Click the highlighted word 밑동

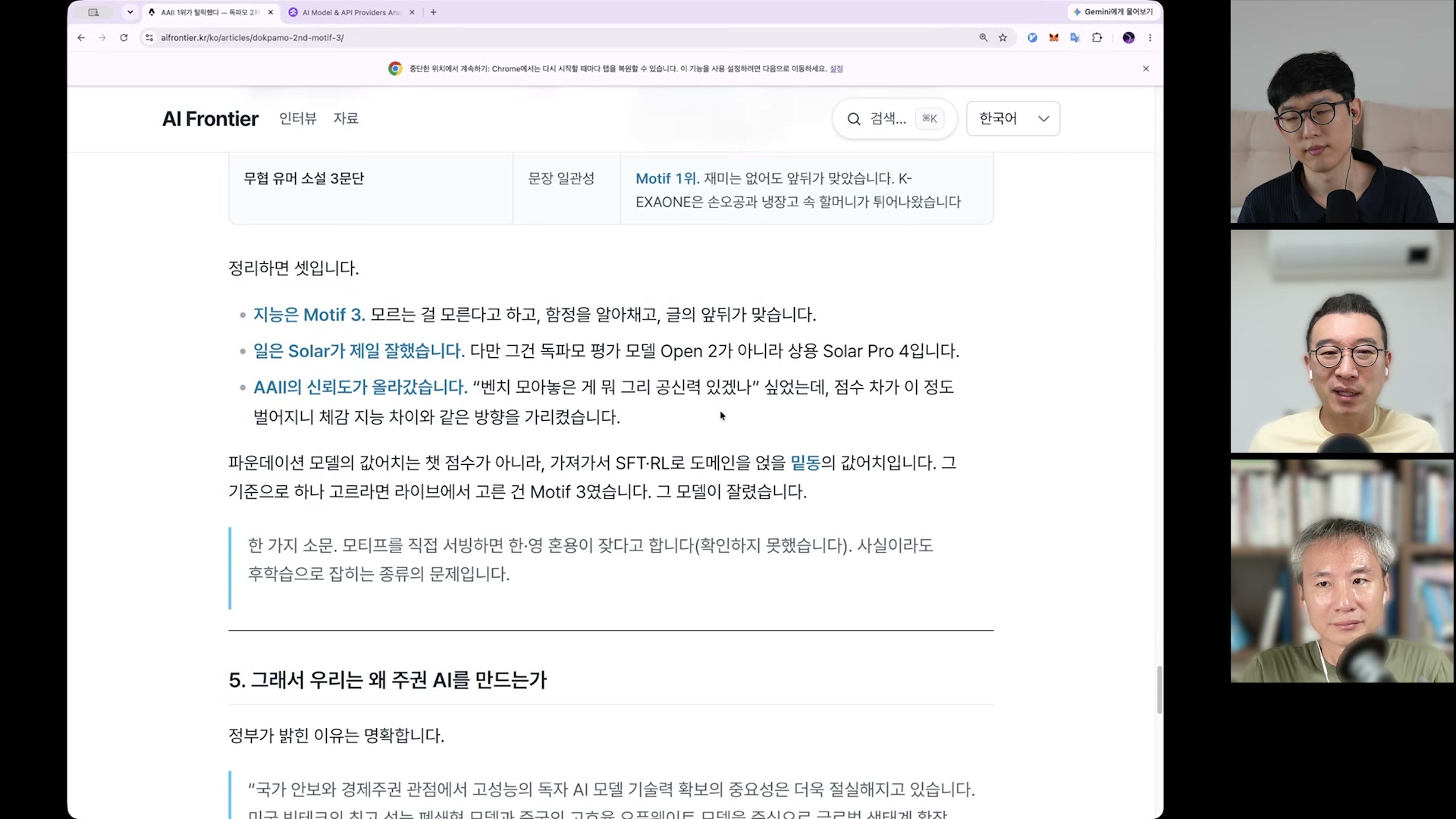tap(805, 463)
